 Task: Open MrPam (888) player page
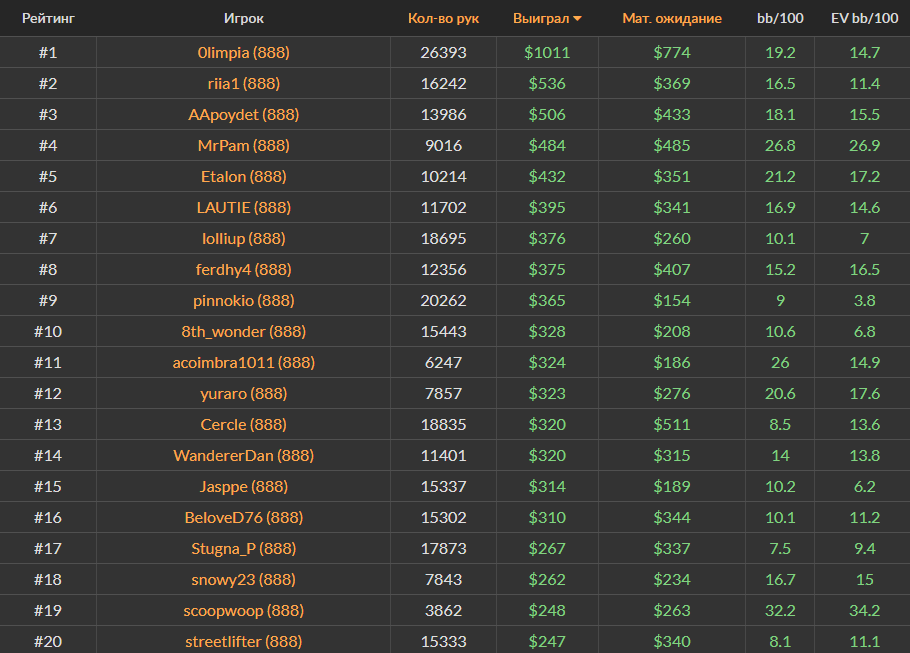pos(243,145)
